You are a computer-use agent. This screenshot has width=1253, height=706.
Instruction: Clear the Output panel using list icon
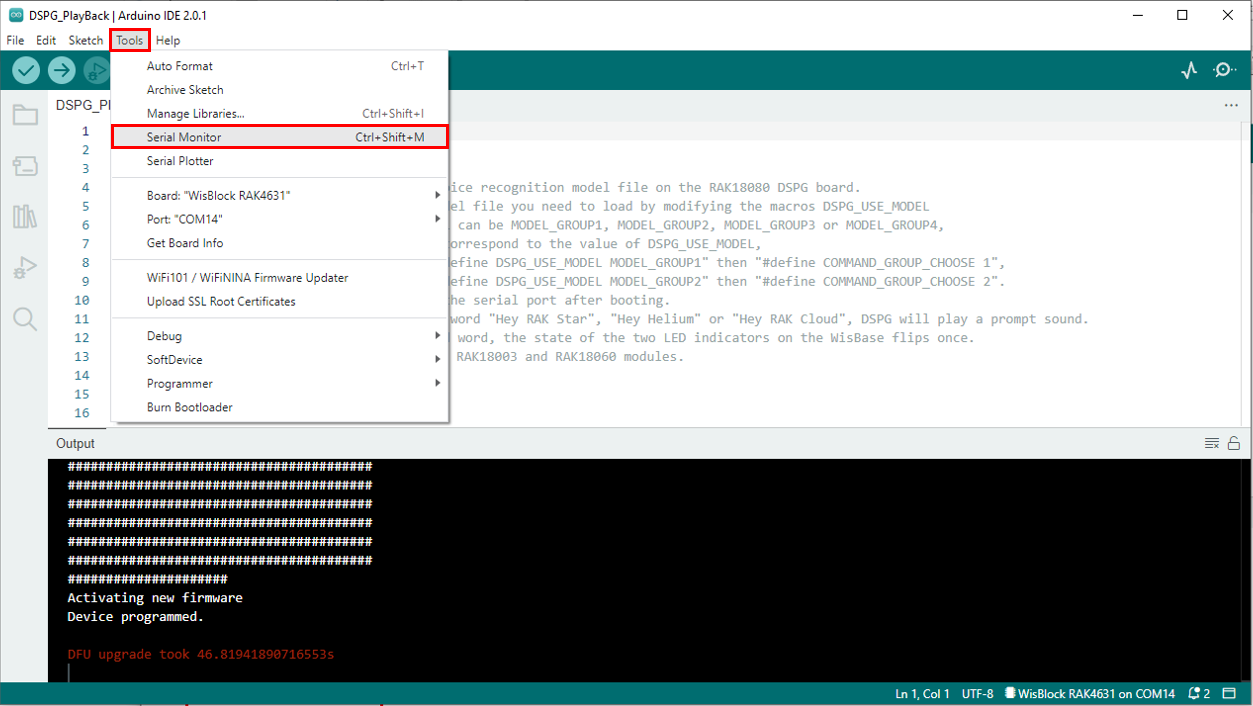[x=1212, y=443]
